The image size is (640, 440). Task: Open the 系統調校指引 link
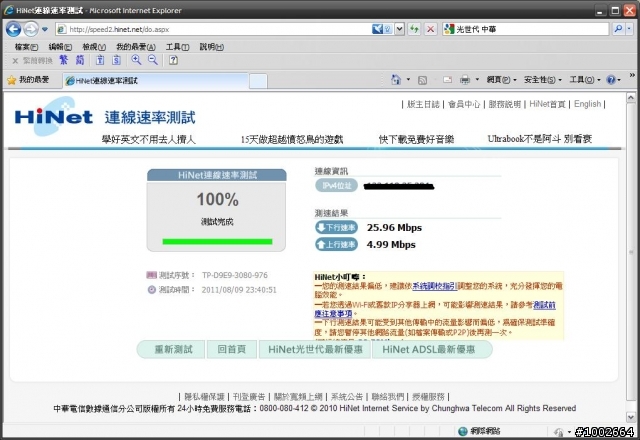pos(434,286)
